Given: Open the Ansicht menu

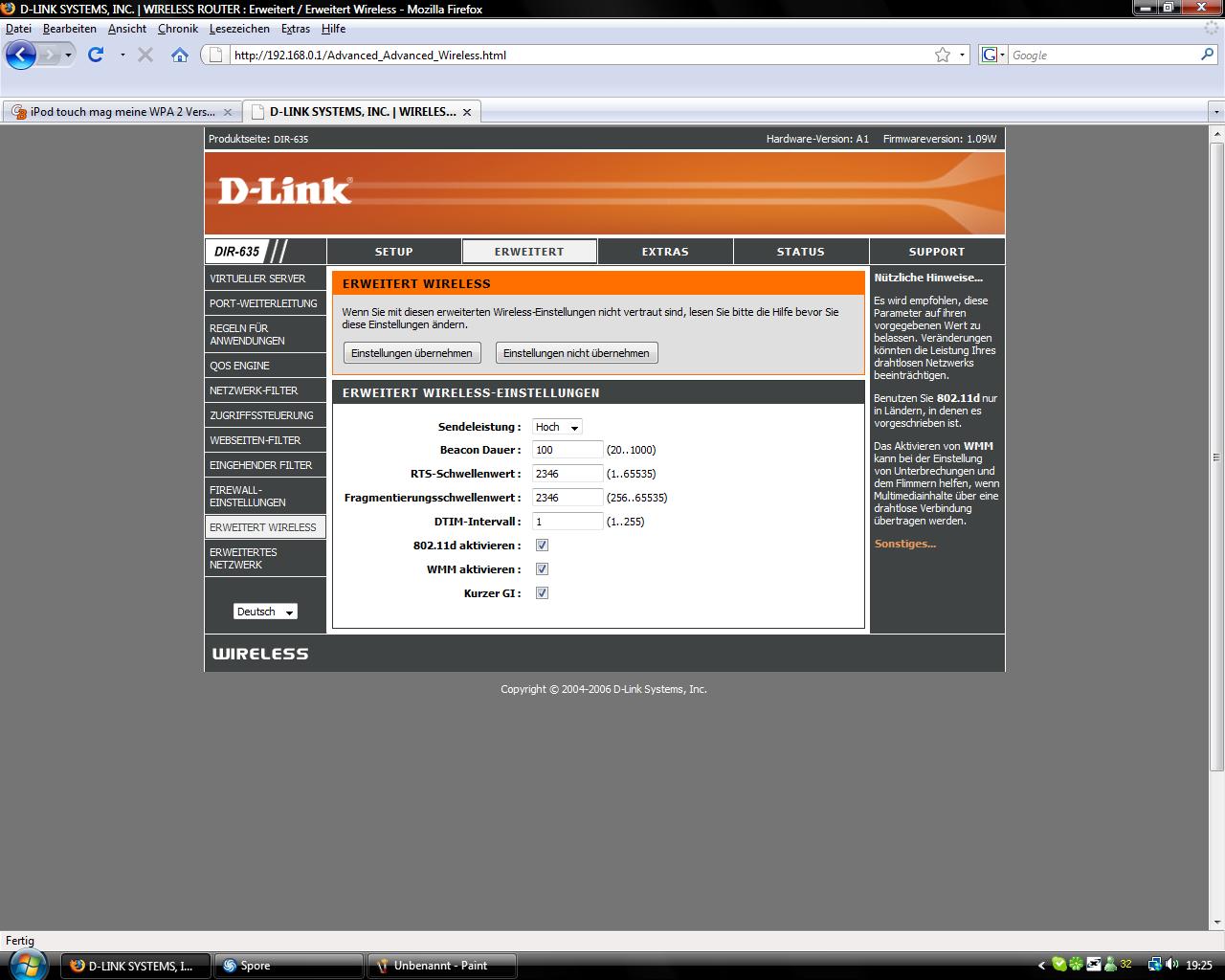Looking at the screenshot, I should click(126, 29).
